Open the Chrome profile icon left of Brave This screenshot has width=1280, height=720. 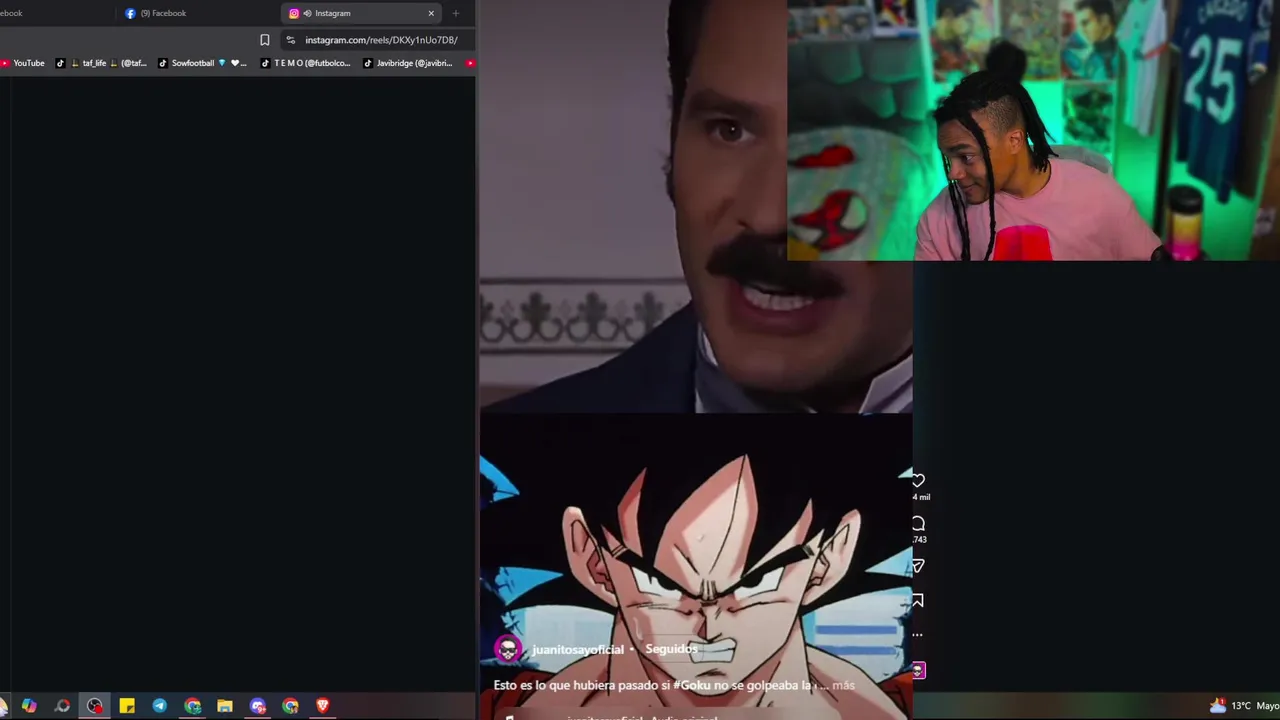pyautogui.click(x=290, y=706)
